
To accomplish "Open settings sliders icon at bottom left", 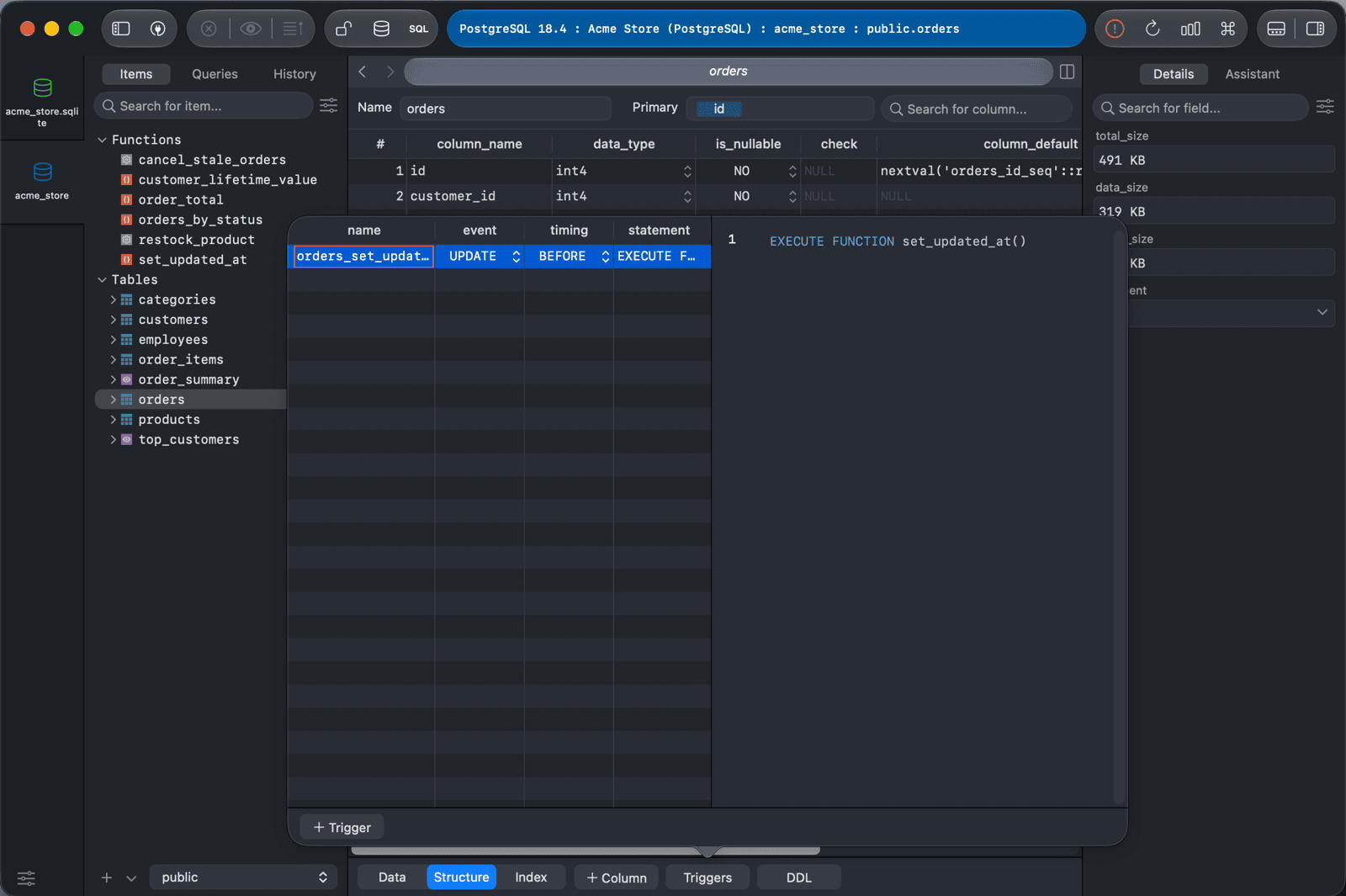I will click(x=26, y=877).
